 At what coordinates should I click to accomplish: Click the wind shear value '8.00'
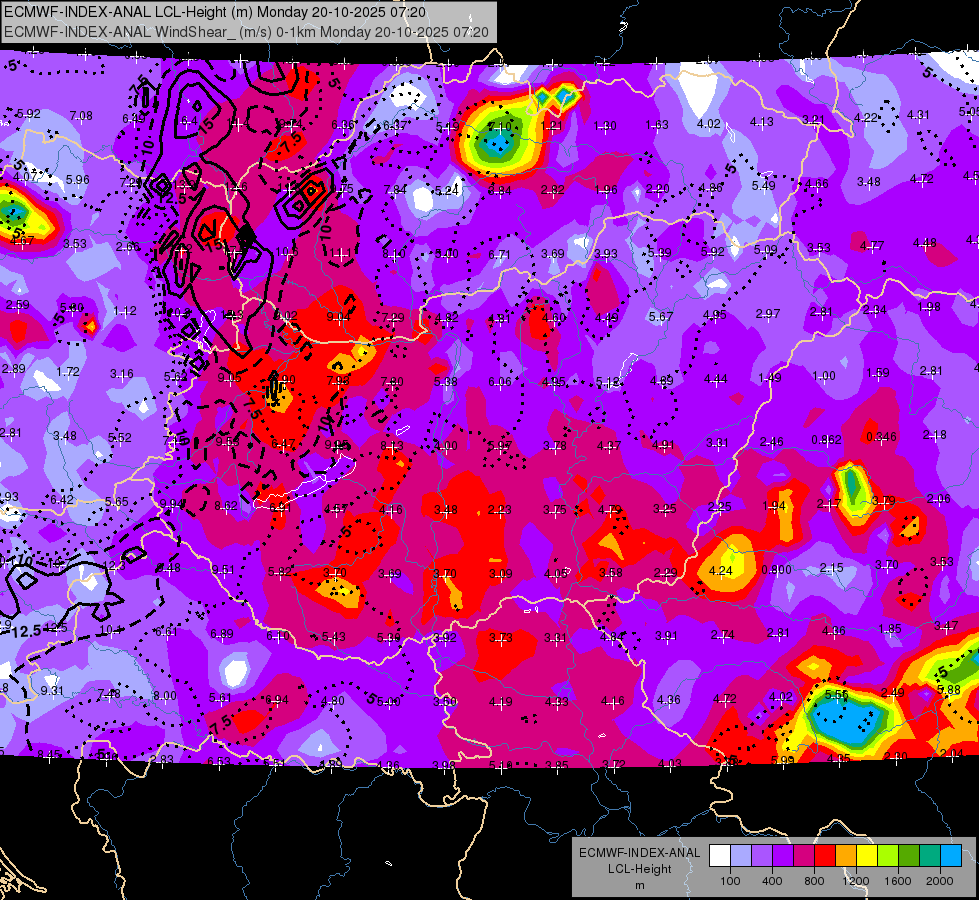(165, 696)
